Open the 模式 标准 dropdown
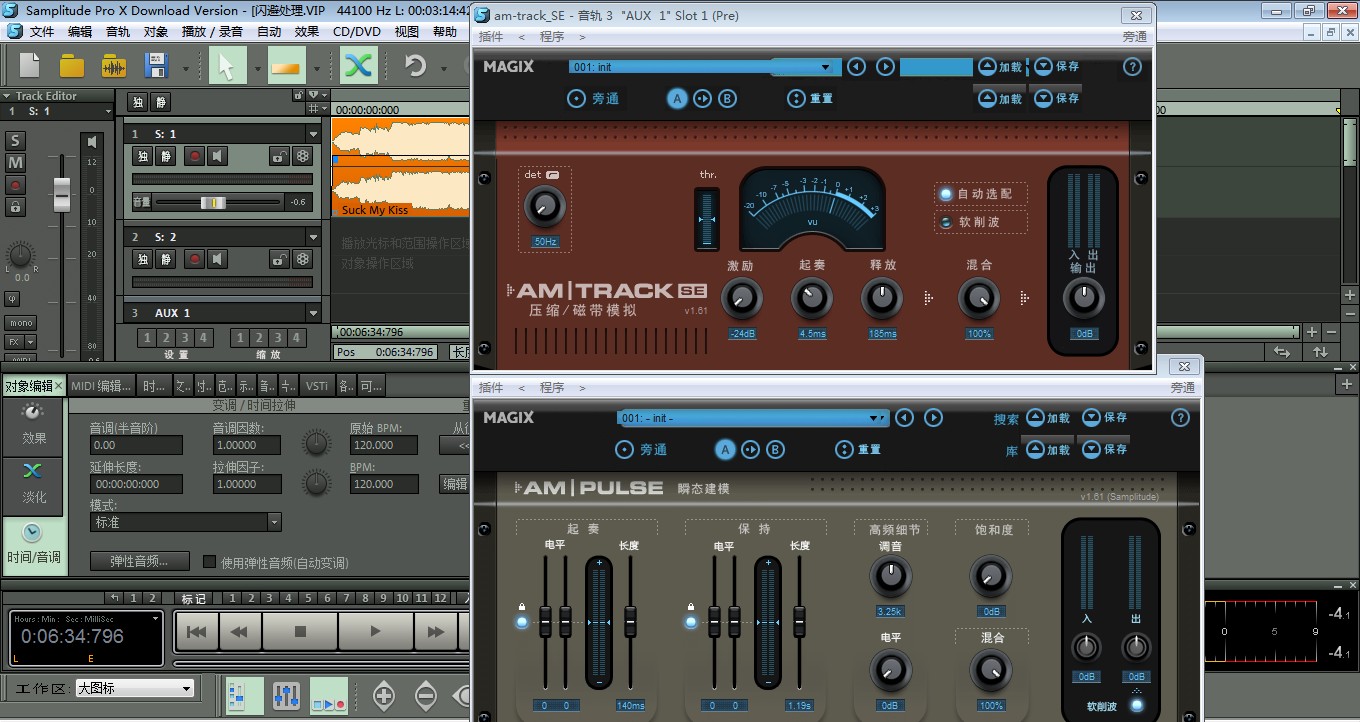Viewport: 1360px width, 722px height. click(186, 522)
